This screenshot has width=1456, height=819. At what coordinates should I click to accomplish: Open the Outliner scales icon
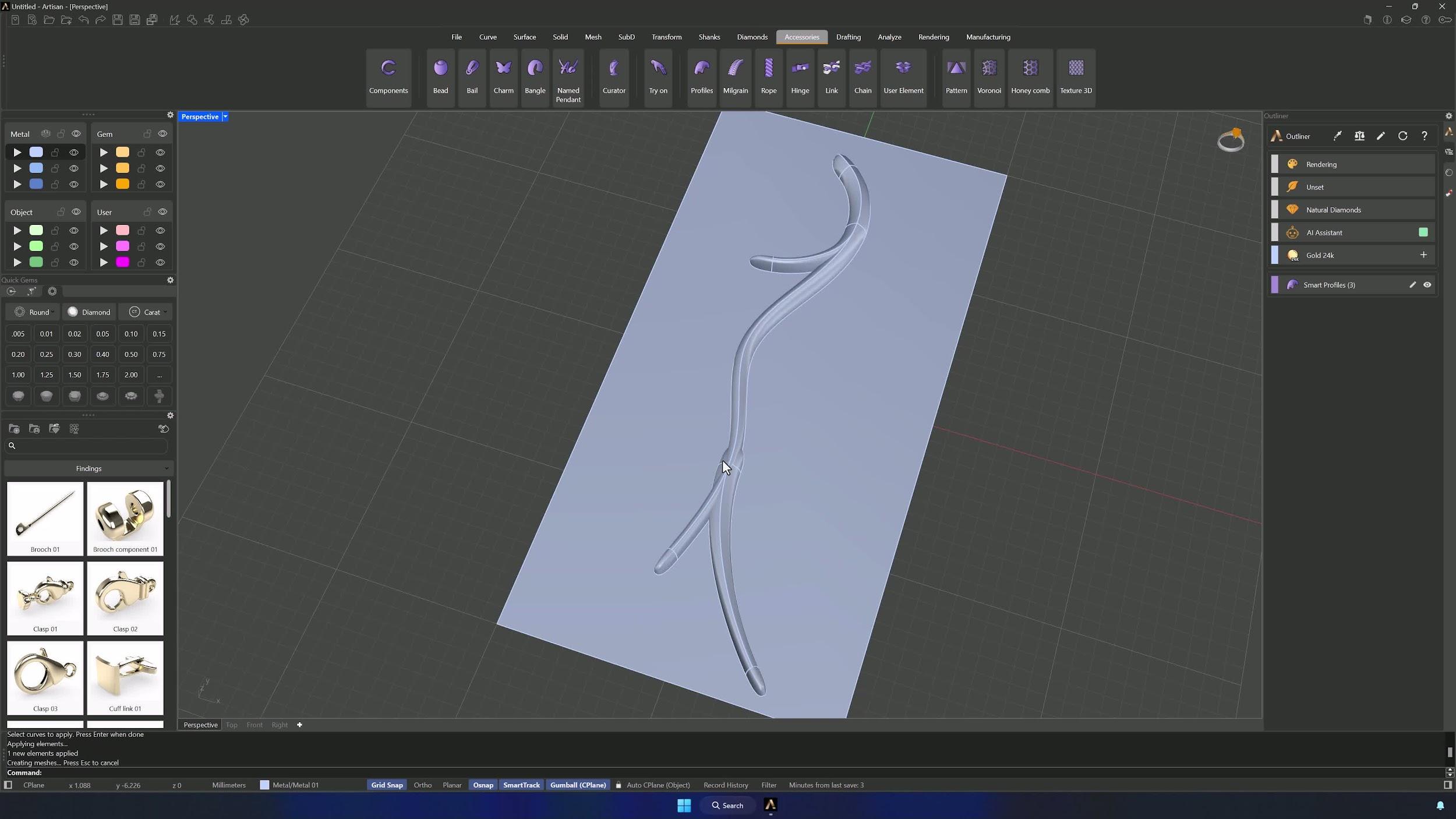1359,136
